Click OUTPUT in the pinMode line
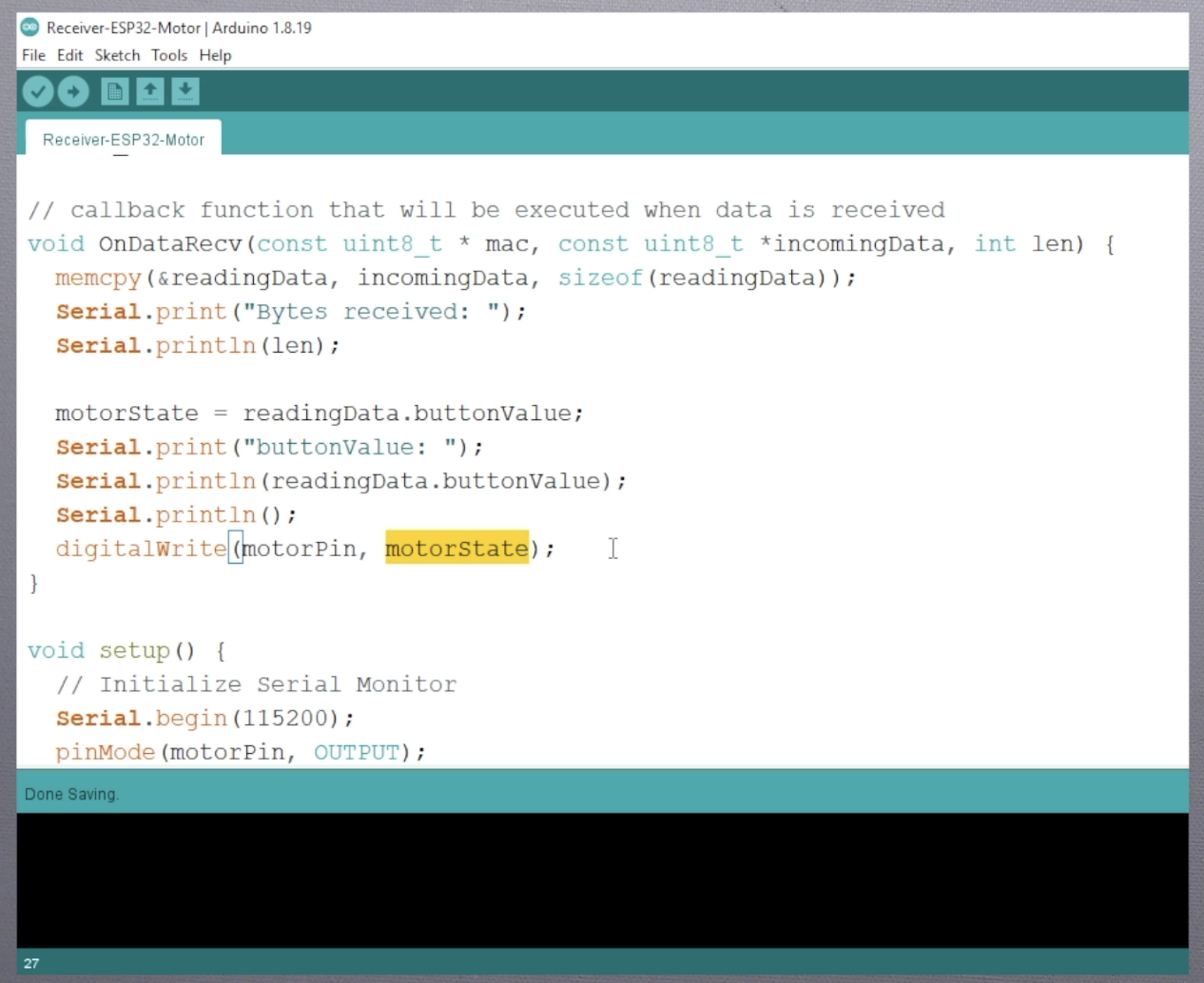The image size is (1204, 983). [357, 752]
